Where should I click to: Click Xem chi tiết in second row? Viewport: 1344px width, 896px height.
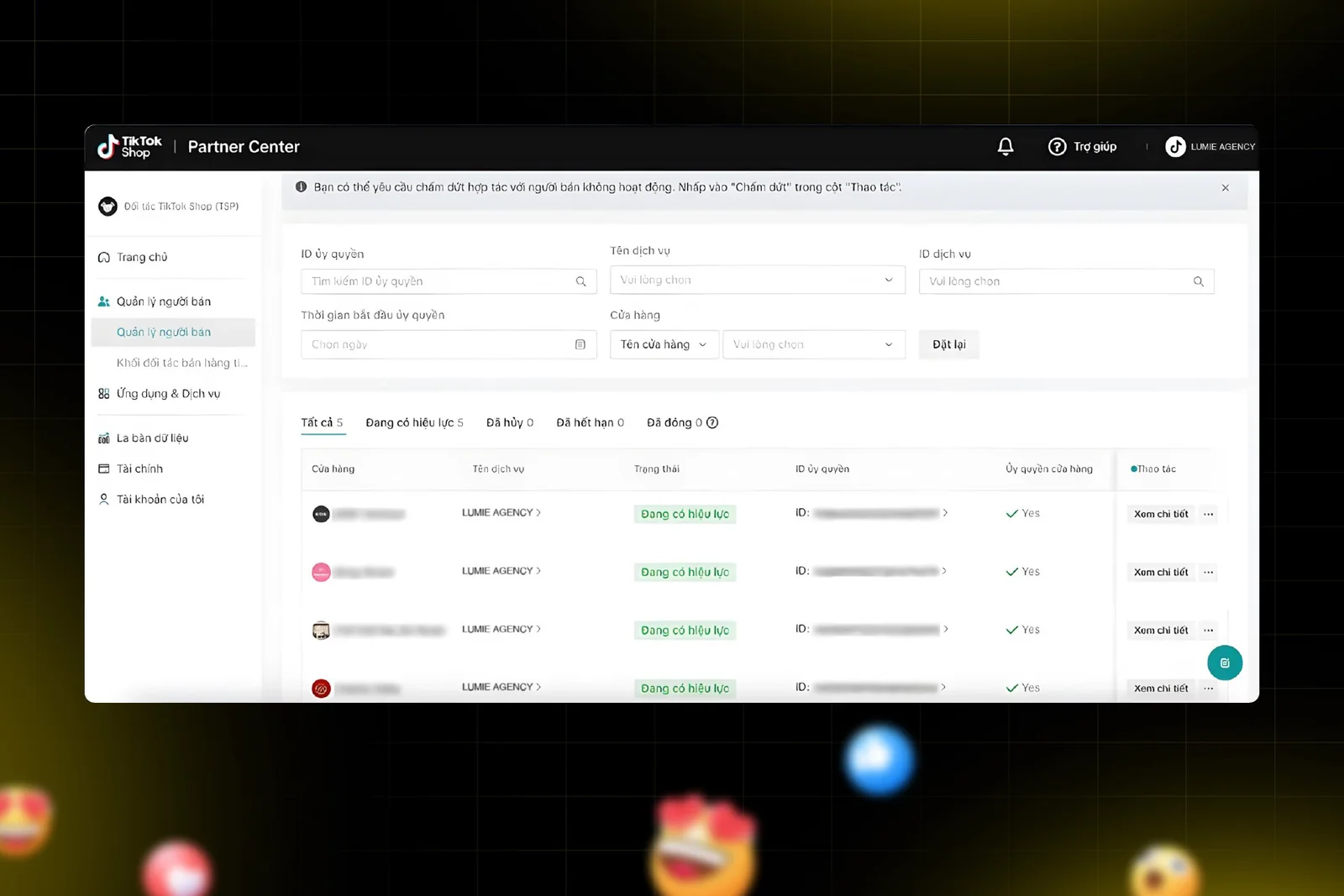click(x=1161, y=572)
